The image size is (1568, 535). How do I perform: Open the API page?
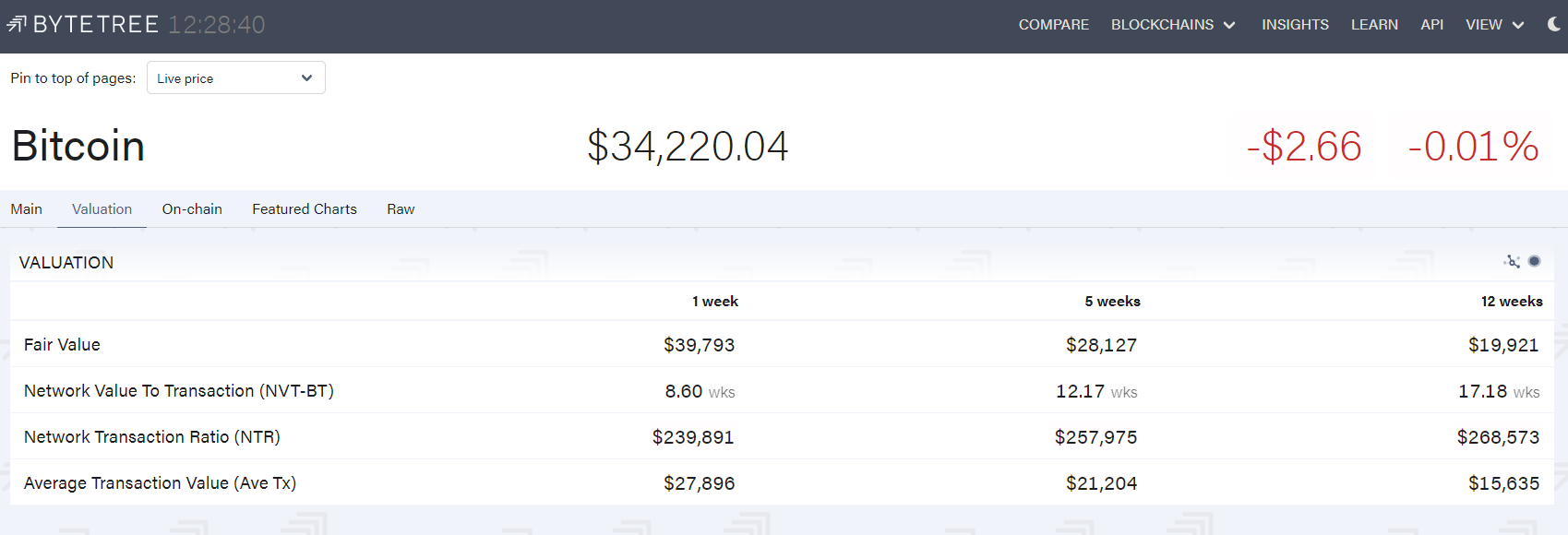tap(1431, 25)
